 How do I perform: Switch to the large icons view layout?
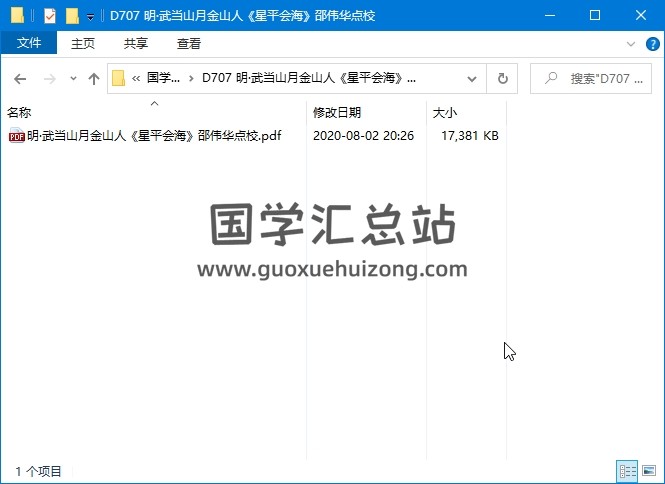(x=649, y=470)
